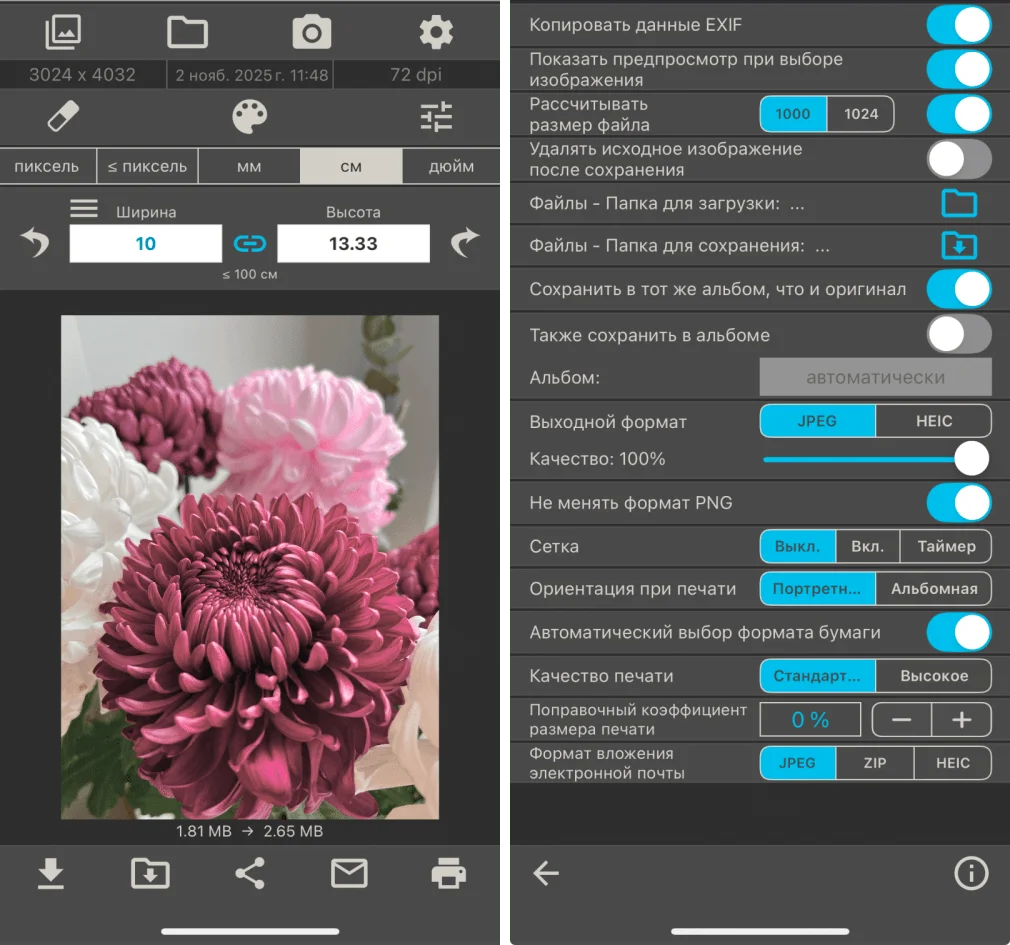Open the presets list menu above Ширина
Screen dimensions: 1010x945
tap(84, 208)
